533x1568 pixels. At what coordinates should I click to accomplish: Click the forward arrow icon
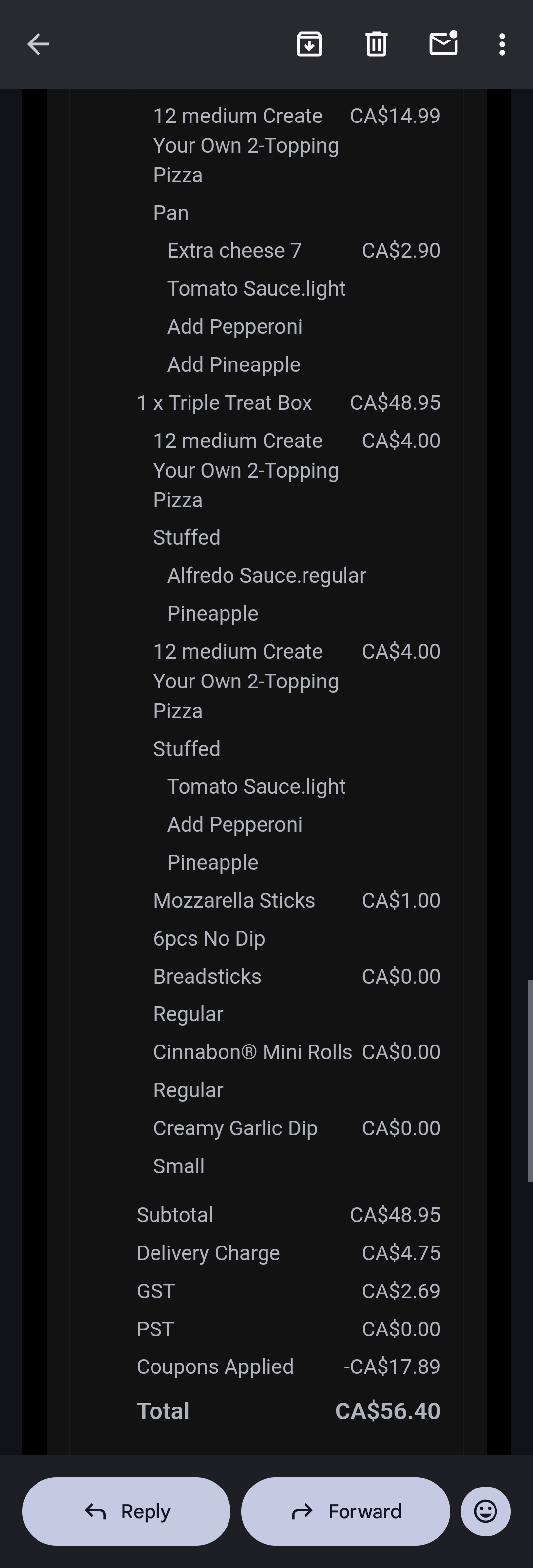pyautogui.click(x=302, y=1511)
